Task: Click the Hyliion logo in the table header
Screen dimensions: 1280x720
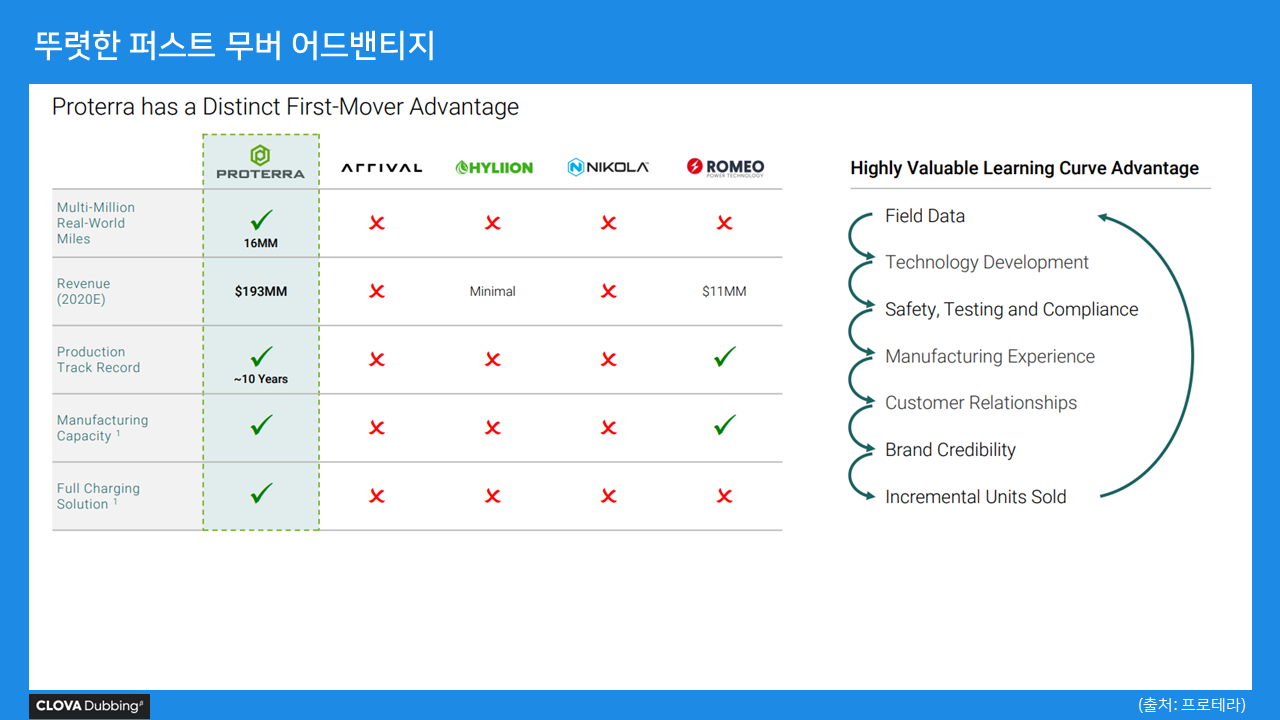Action: pyautogui.click(x=494, y=168)
